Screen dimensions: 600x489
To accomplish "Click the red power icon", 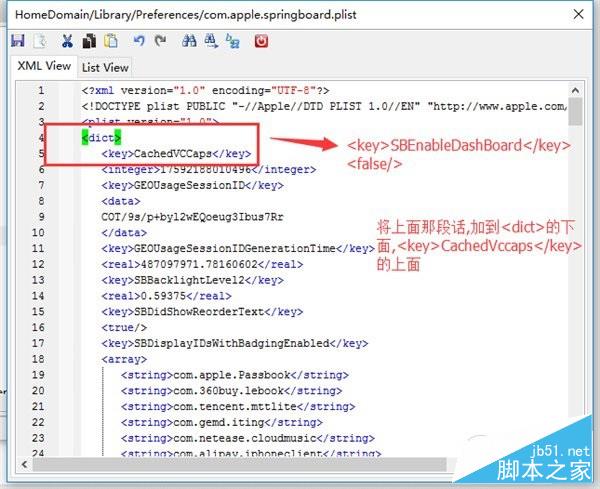I will (261, 41).
